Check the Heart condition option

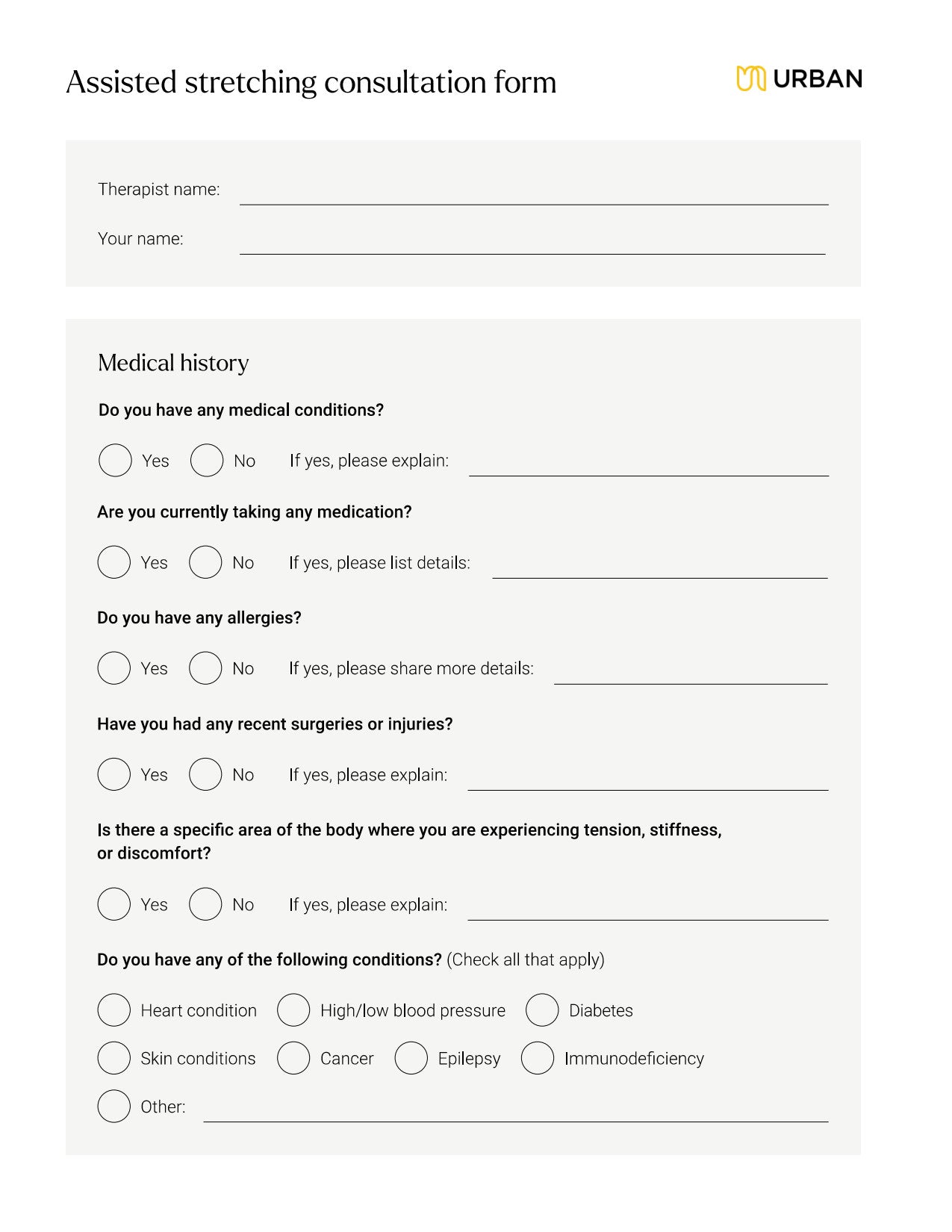coord(114,1010)
